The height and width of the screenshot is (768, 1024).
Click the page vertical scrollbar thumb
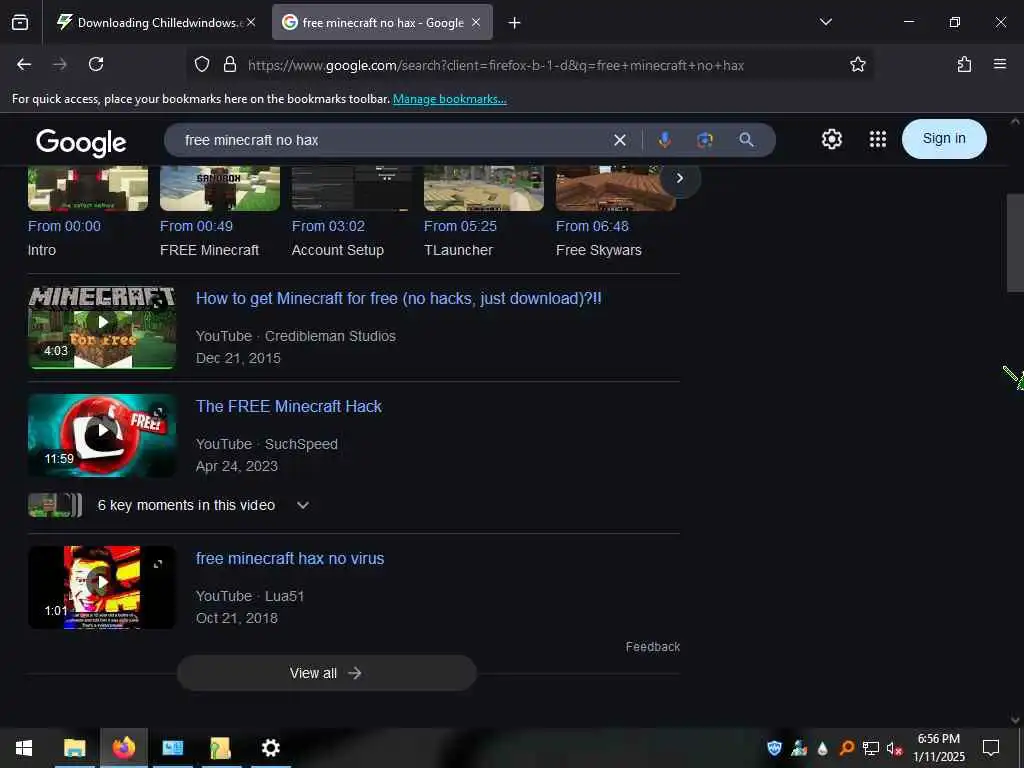point(1015,243)
